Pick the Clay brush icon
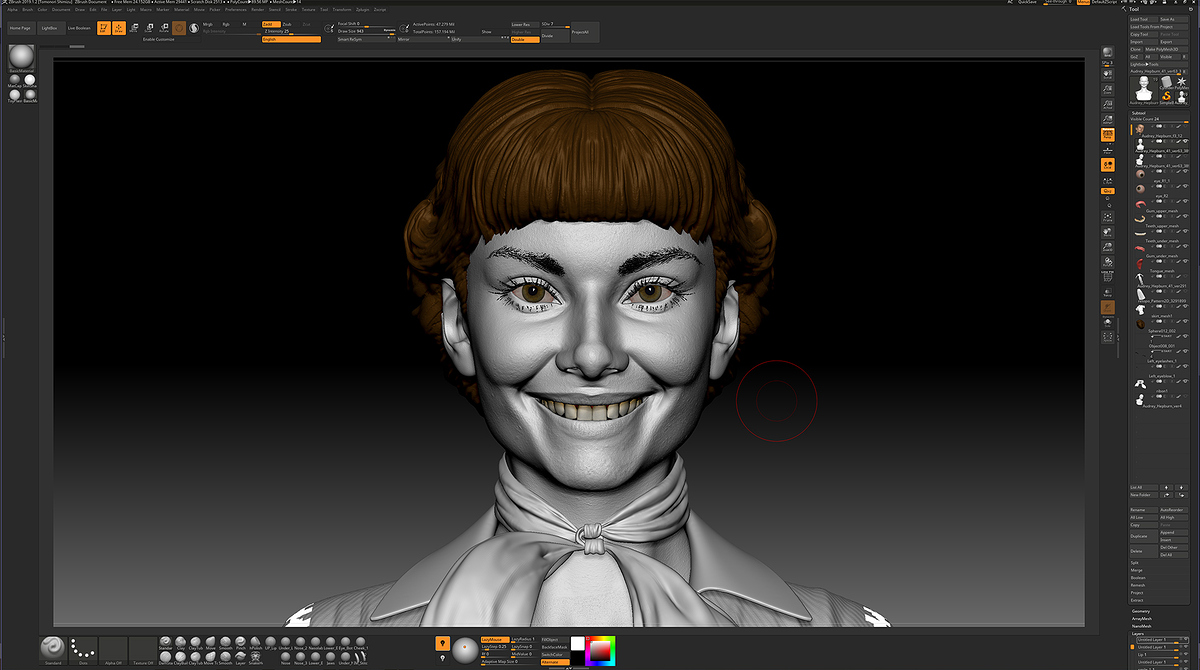This screenshot has width=1200, height=670. 180,642
